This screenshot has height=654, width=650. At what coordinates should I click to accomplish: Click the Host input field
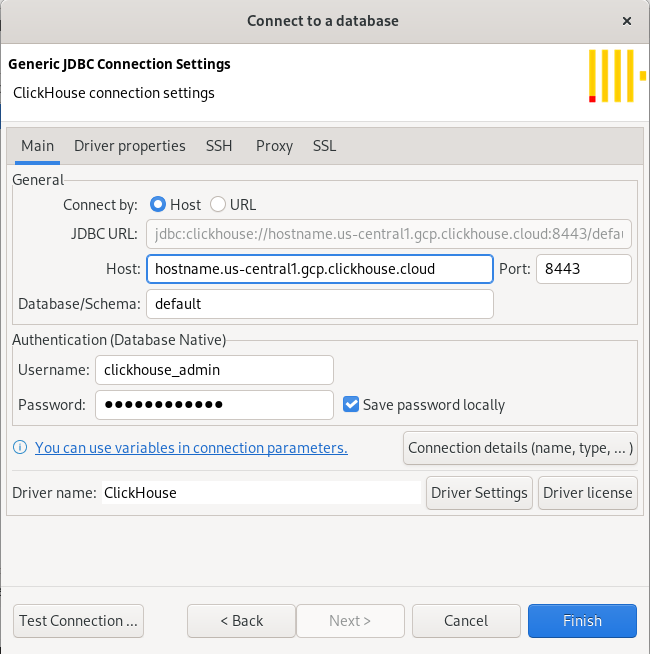point(320,269)
